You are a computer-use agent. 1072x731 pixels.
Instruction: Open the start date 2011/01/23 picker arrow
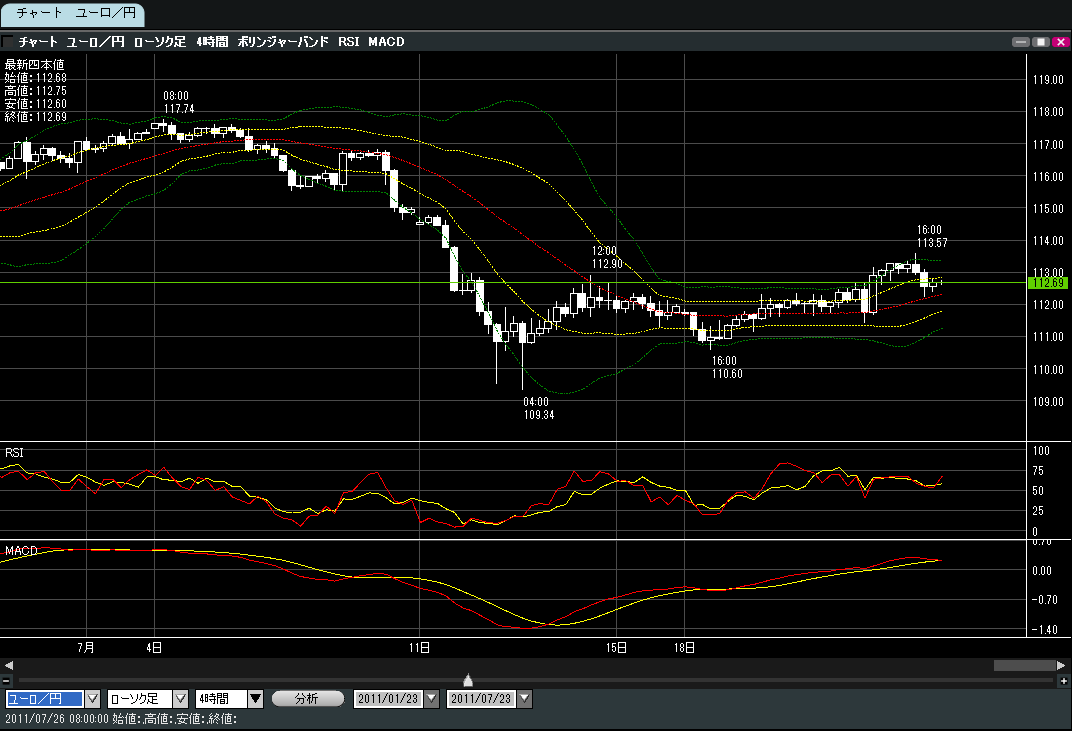pos(432,698)
